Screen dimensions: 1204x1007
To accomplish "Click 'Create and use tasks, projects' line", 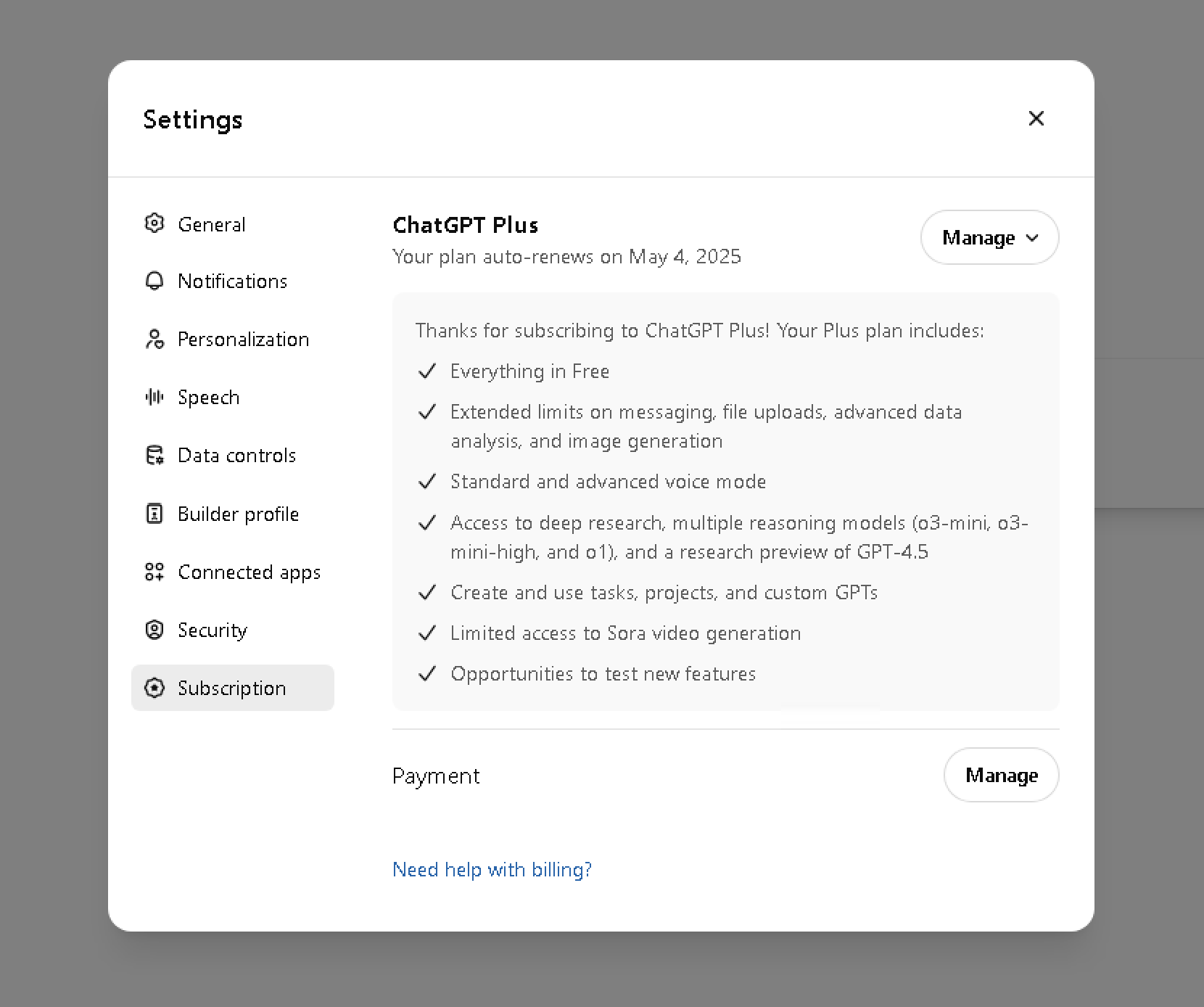I will (x=664, y=593).
